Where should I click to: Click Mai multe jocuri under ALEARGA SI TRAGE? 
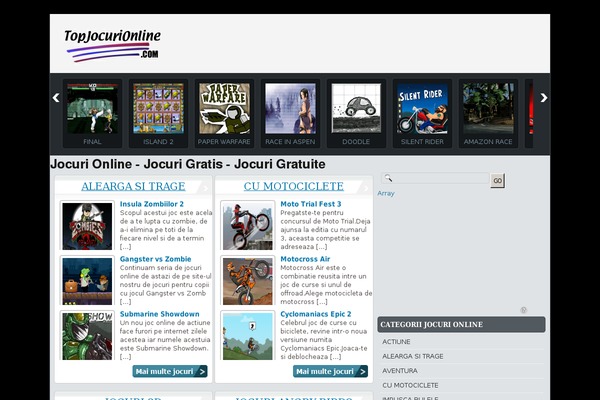tap(170, 371)
